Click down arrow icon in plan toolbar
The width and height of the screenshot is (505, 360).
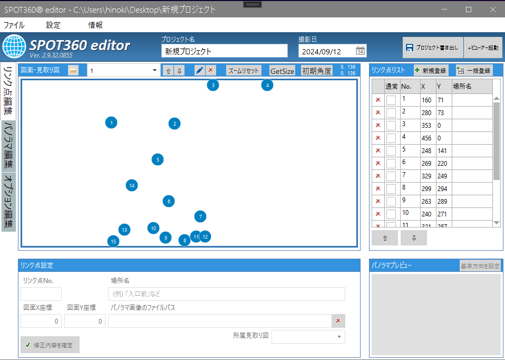[179, 71]
